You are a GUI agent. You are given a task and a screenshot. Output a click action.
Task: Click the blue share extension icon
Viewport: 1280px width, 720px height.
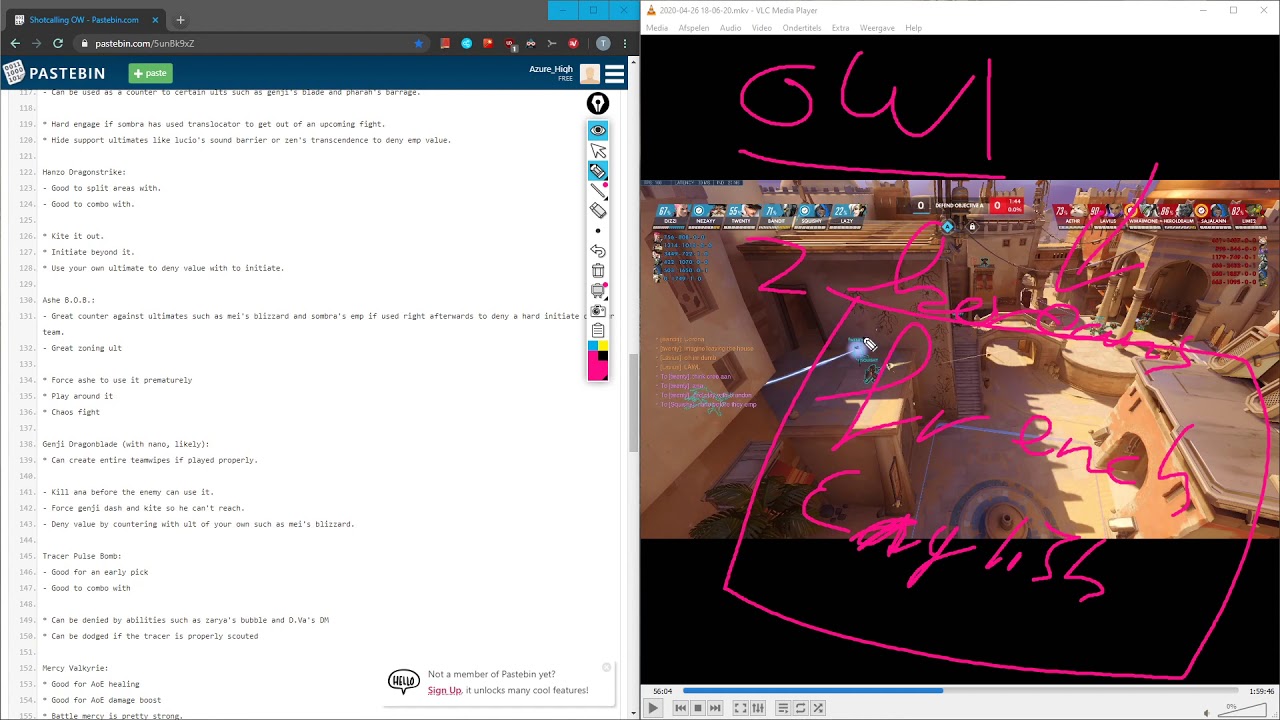(466, 44)
